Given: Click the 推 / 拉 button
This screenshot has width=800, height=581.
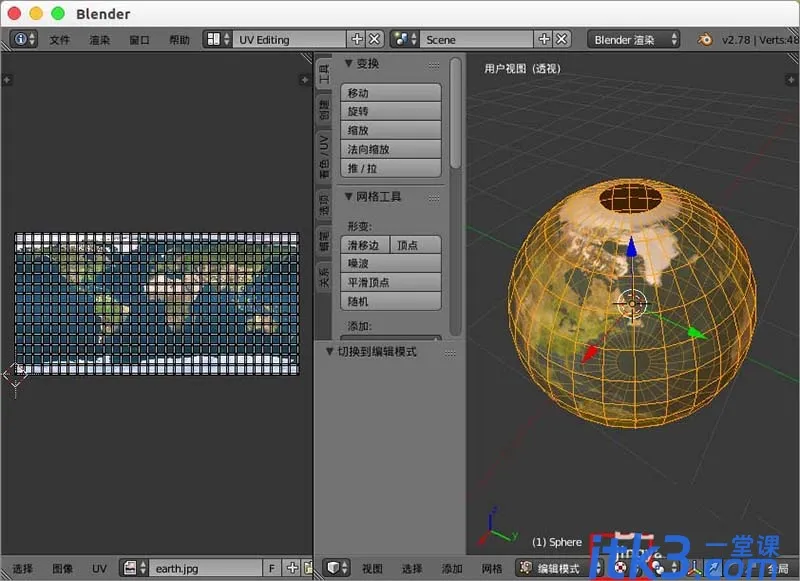Looking at the screenshot, I should 391,168.
